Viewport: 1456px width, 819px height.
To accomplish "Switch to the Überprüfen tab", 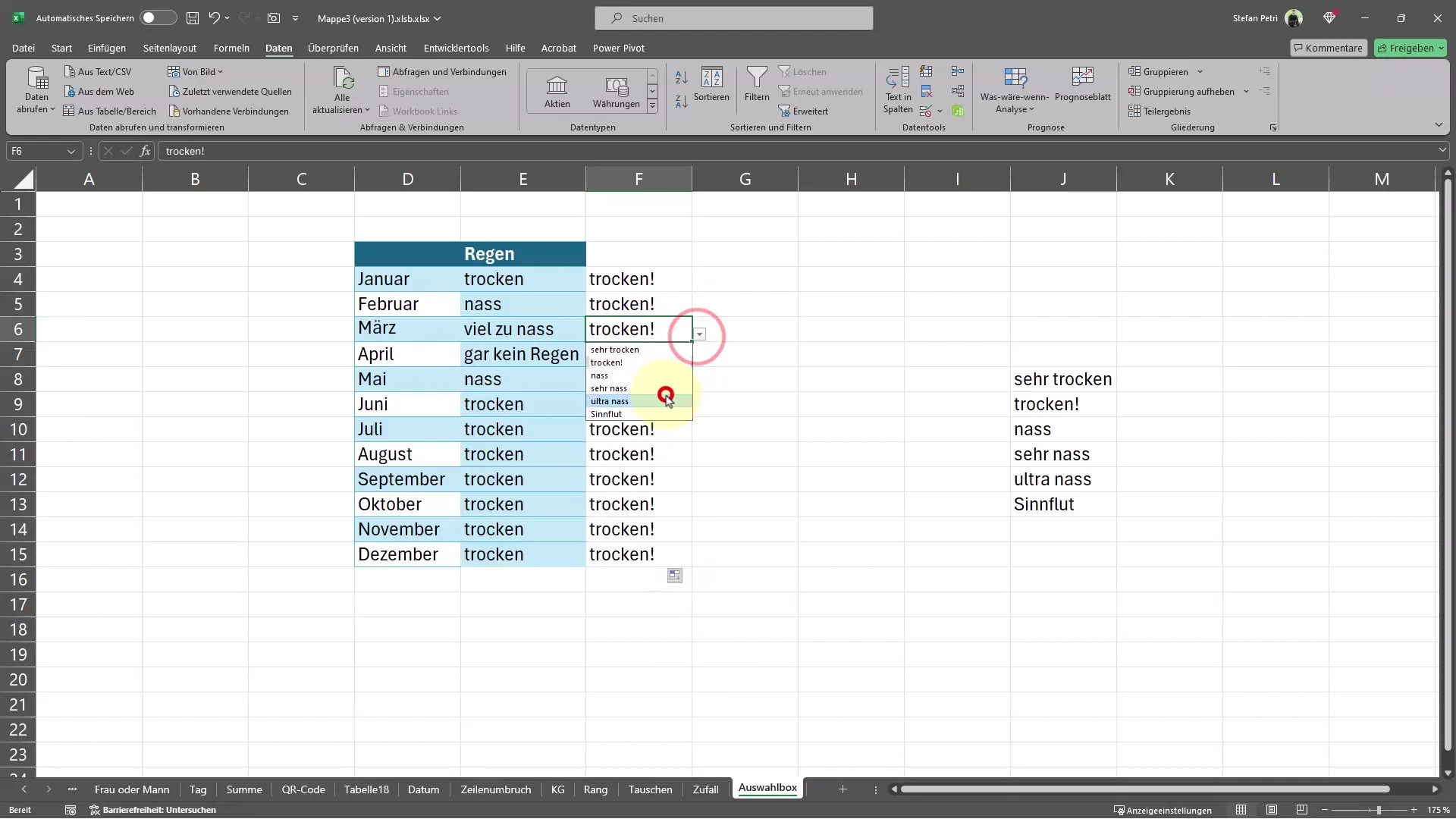I will coord(333,48).
